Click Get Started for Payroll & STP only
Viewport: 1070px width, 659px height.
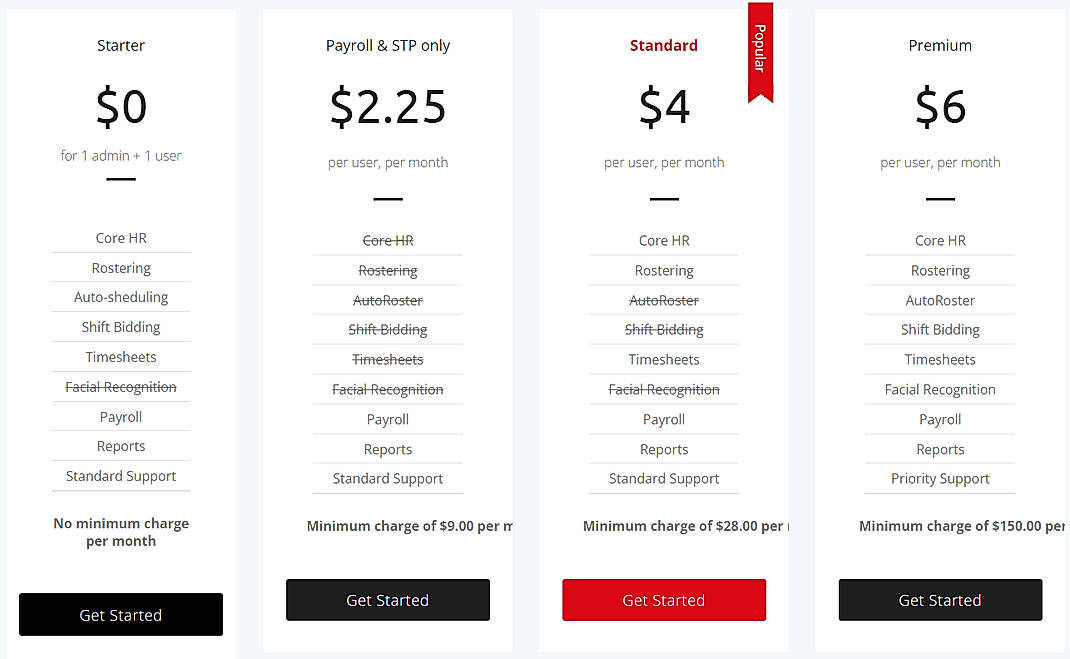click(x=387, y=600)
